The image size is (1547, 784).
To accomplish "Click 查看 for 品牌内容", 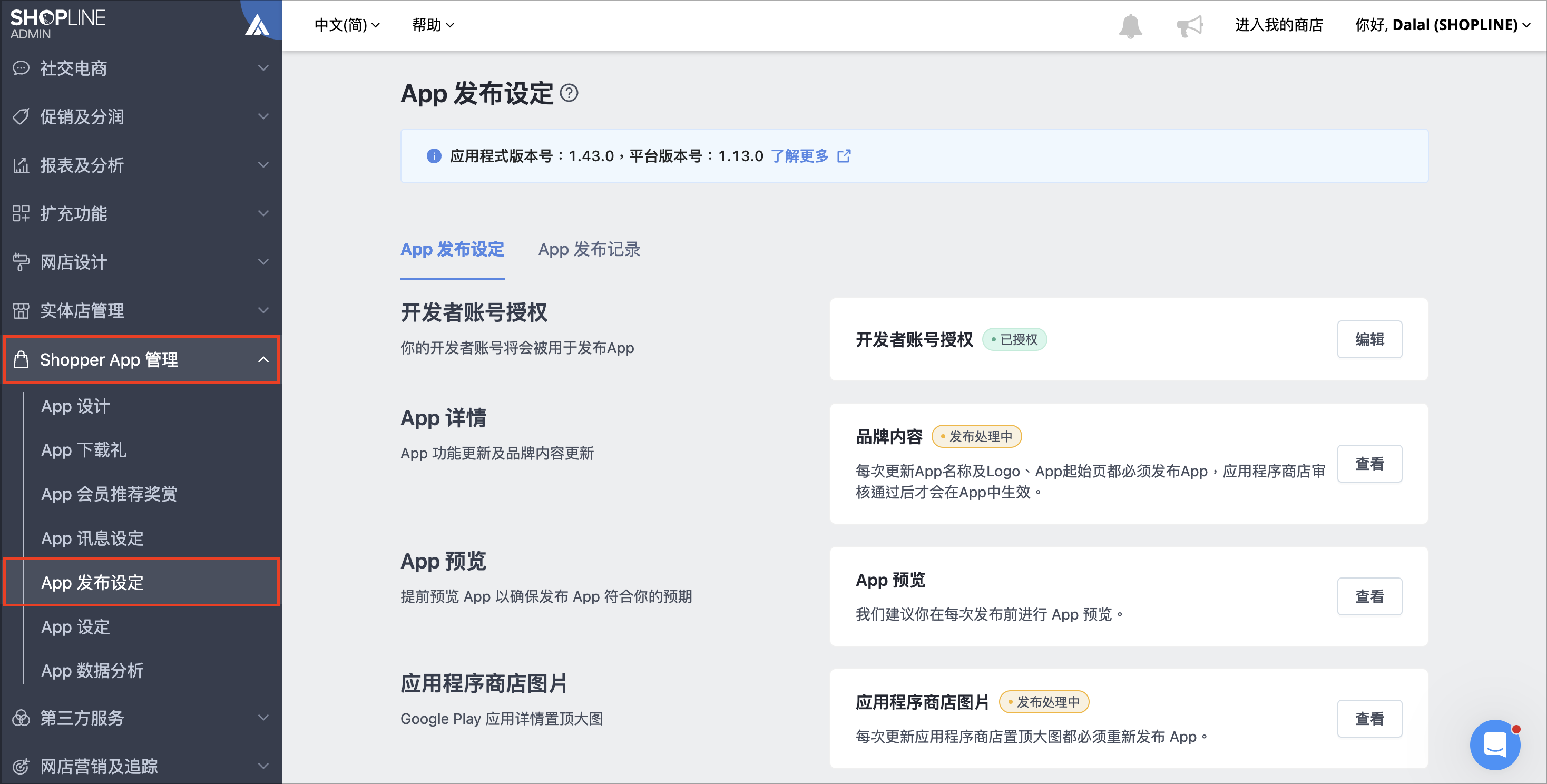I will point(1369,464).
